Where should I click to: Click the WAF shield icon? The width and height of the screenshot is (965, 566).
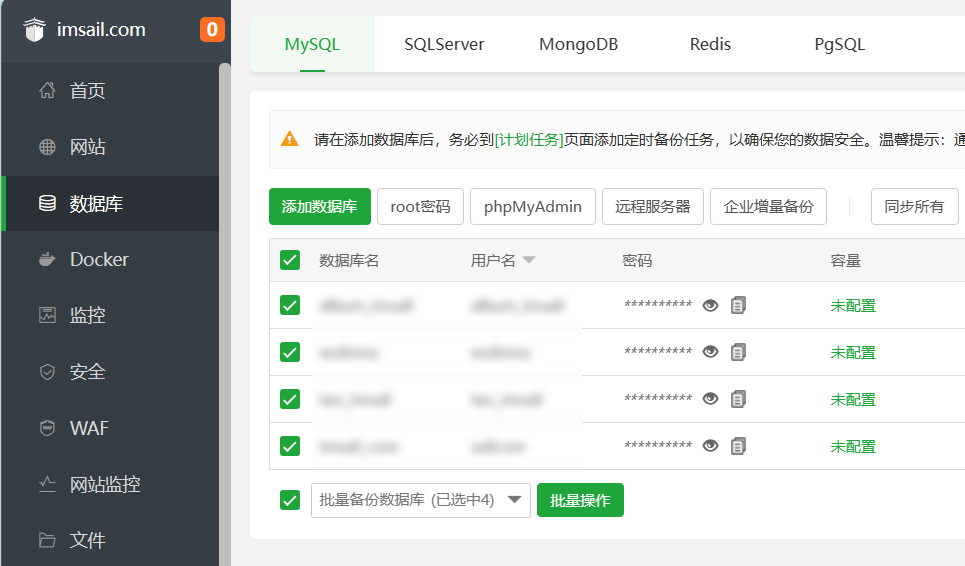click(47, 428)
